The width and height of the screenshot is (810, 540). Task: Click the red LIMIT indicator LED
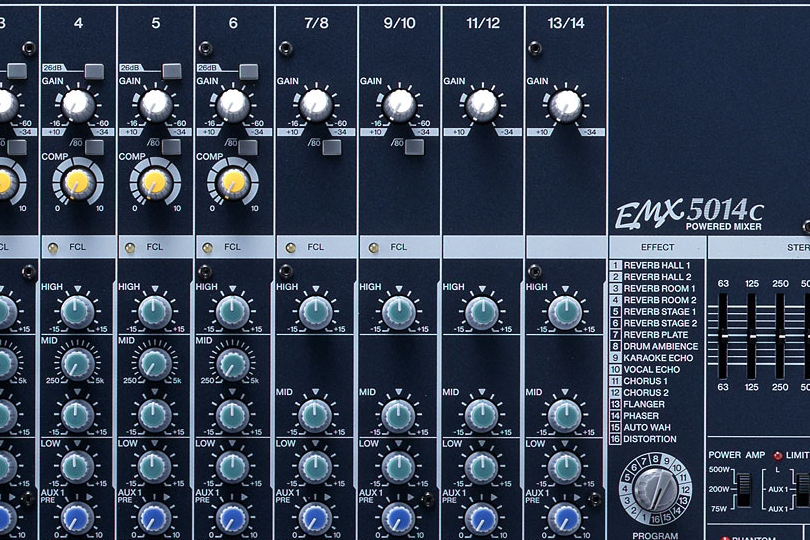click(x=777, y=455)
